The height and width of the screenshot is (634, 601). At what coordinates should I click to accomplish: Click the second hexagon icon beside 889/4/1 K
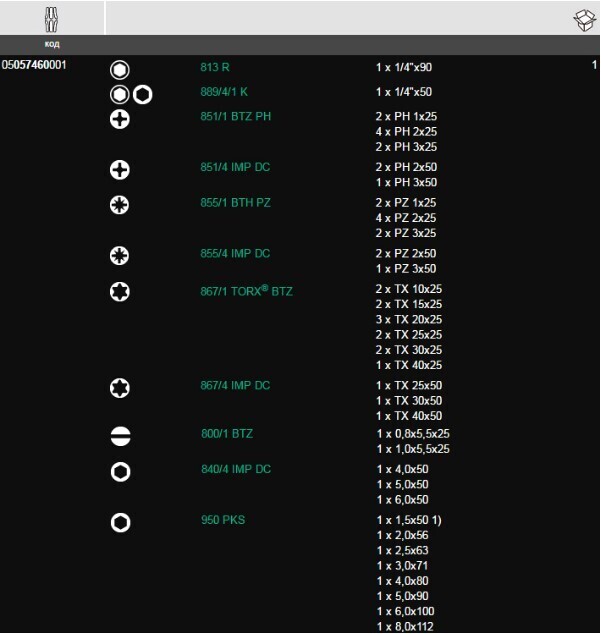coord(142,95)
